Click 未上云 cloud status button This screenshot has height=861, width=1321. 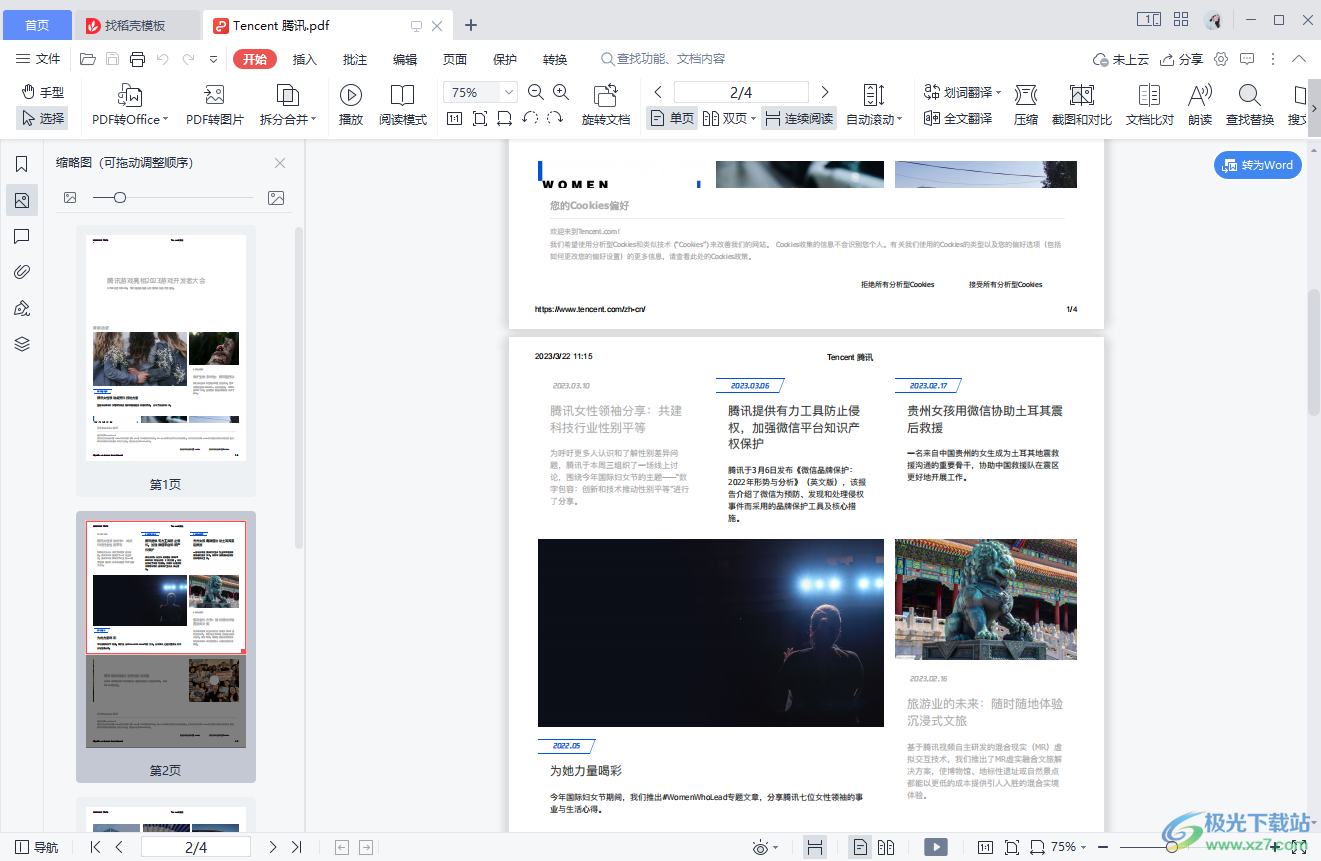pyautogui.click(x=1121, y=59)
